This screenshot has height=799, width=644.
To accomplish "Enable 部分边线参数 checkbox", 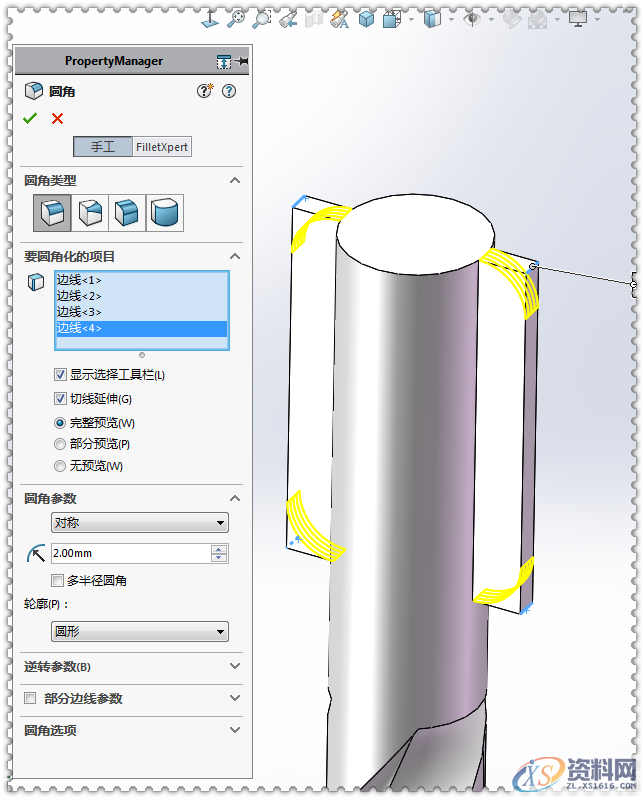I will point(30,698).
